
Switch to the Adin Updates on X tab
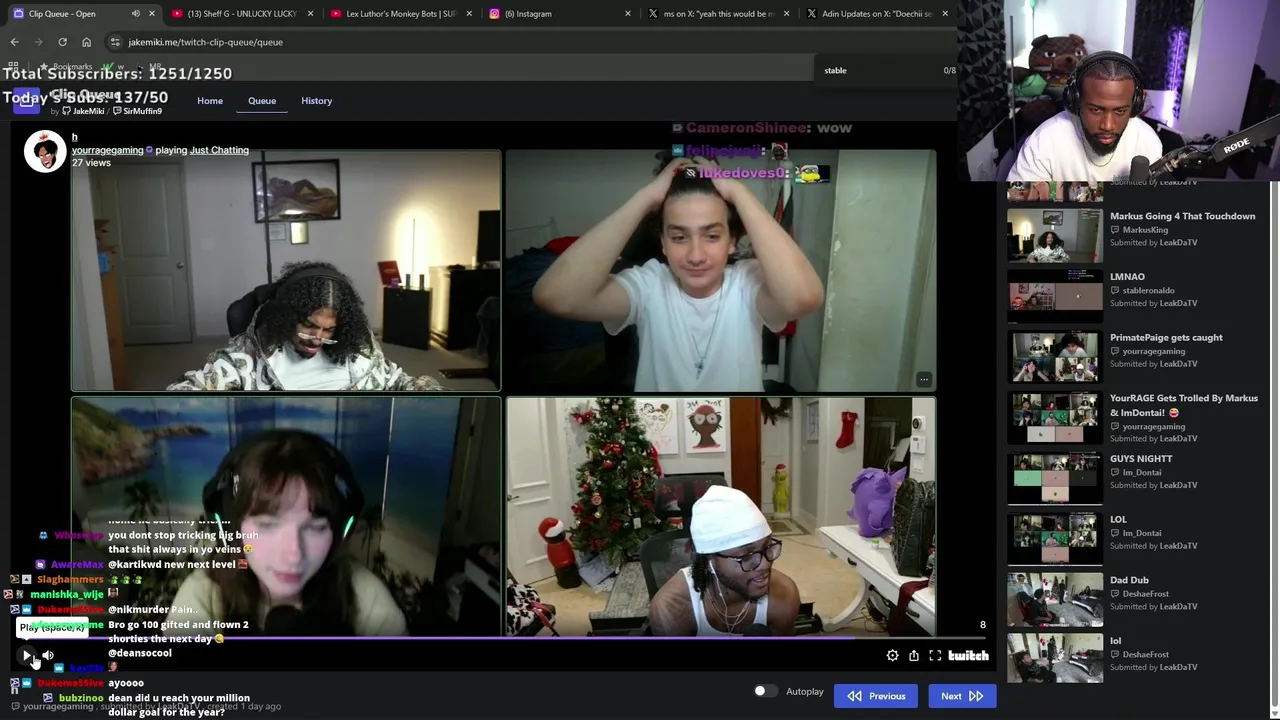coord(878,14)
